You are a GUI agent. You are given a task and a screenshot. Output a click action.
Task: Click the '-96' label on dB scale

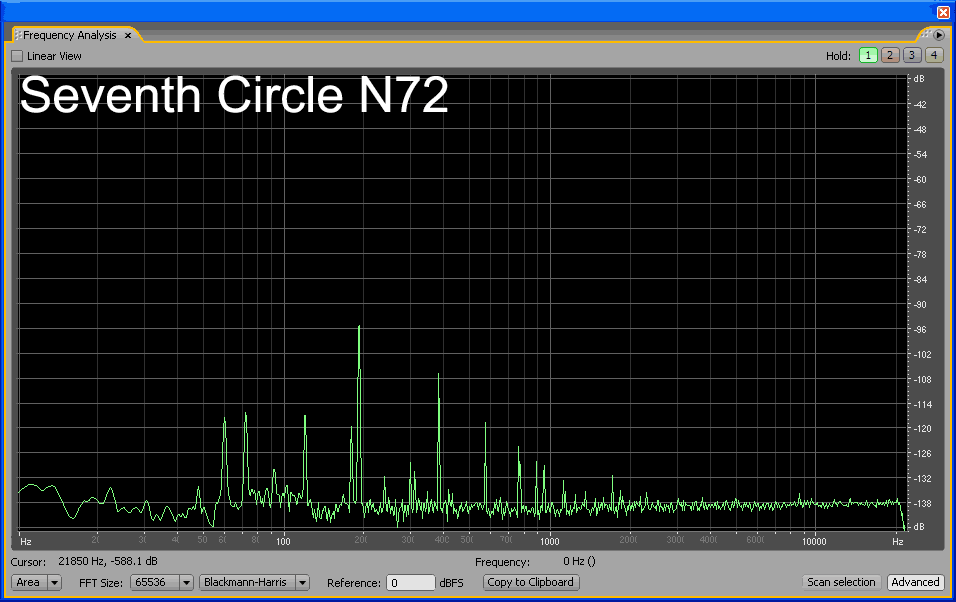click(x=919, y=330)
